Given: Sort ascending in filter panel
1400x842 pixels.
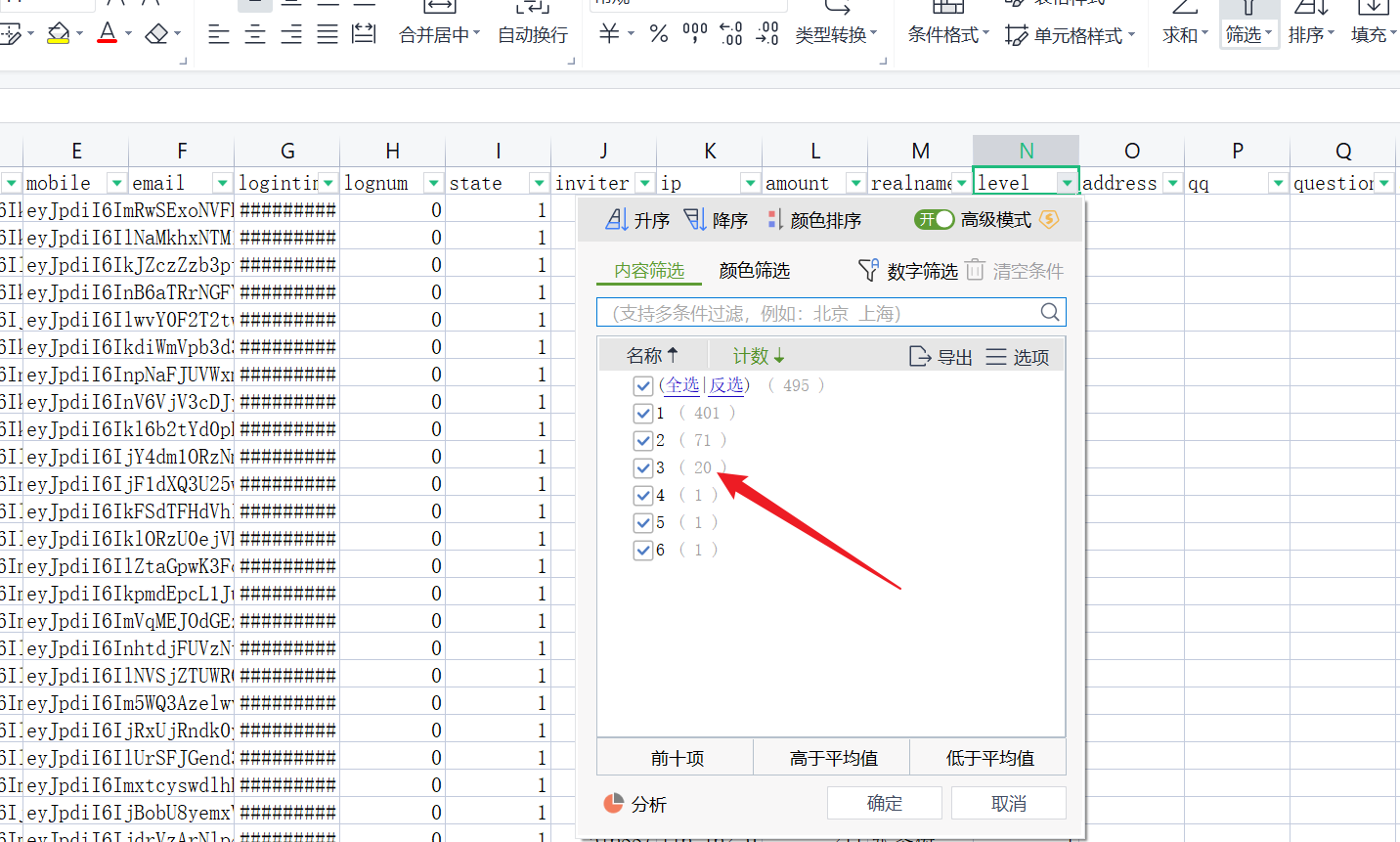Looking at the screenshot, I should (637, 220).
